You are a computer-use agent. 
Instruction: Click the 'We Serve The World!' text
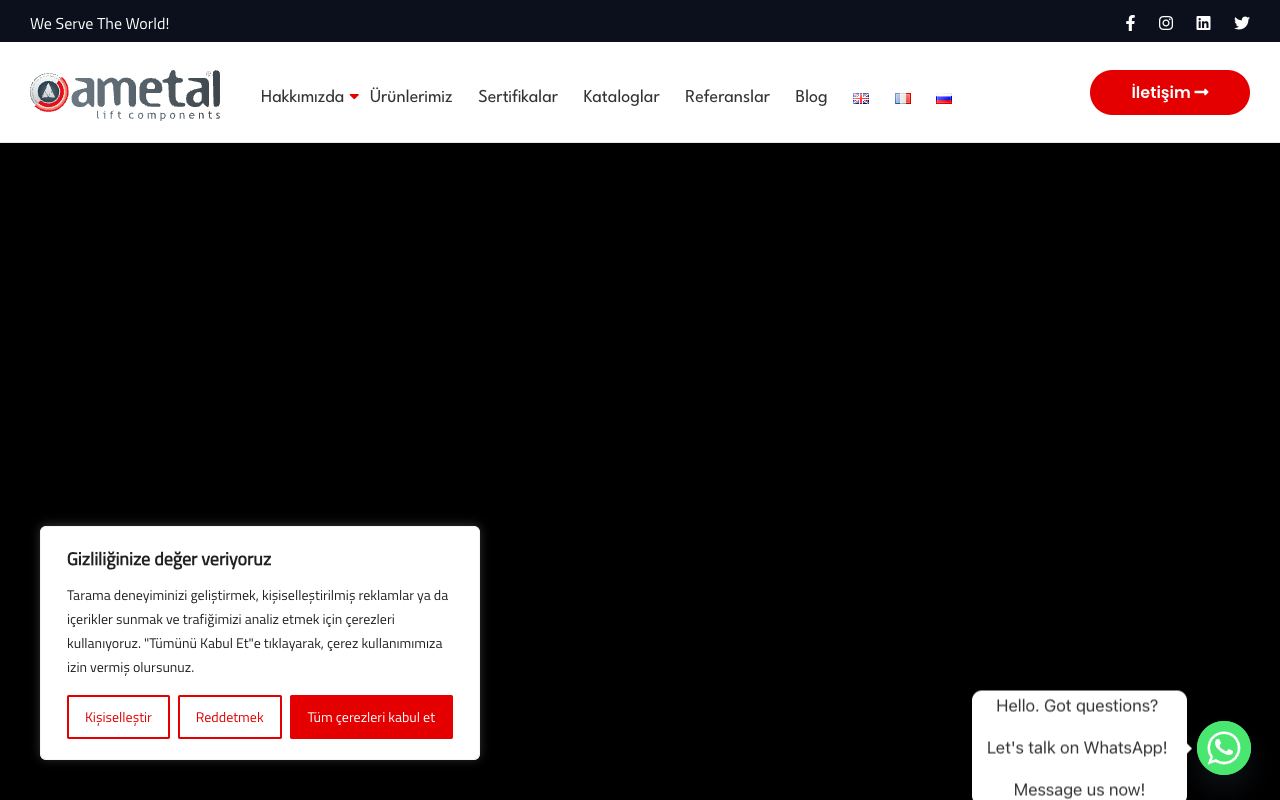(100, 23)
